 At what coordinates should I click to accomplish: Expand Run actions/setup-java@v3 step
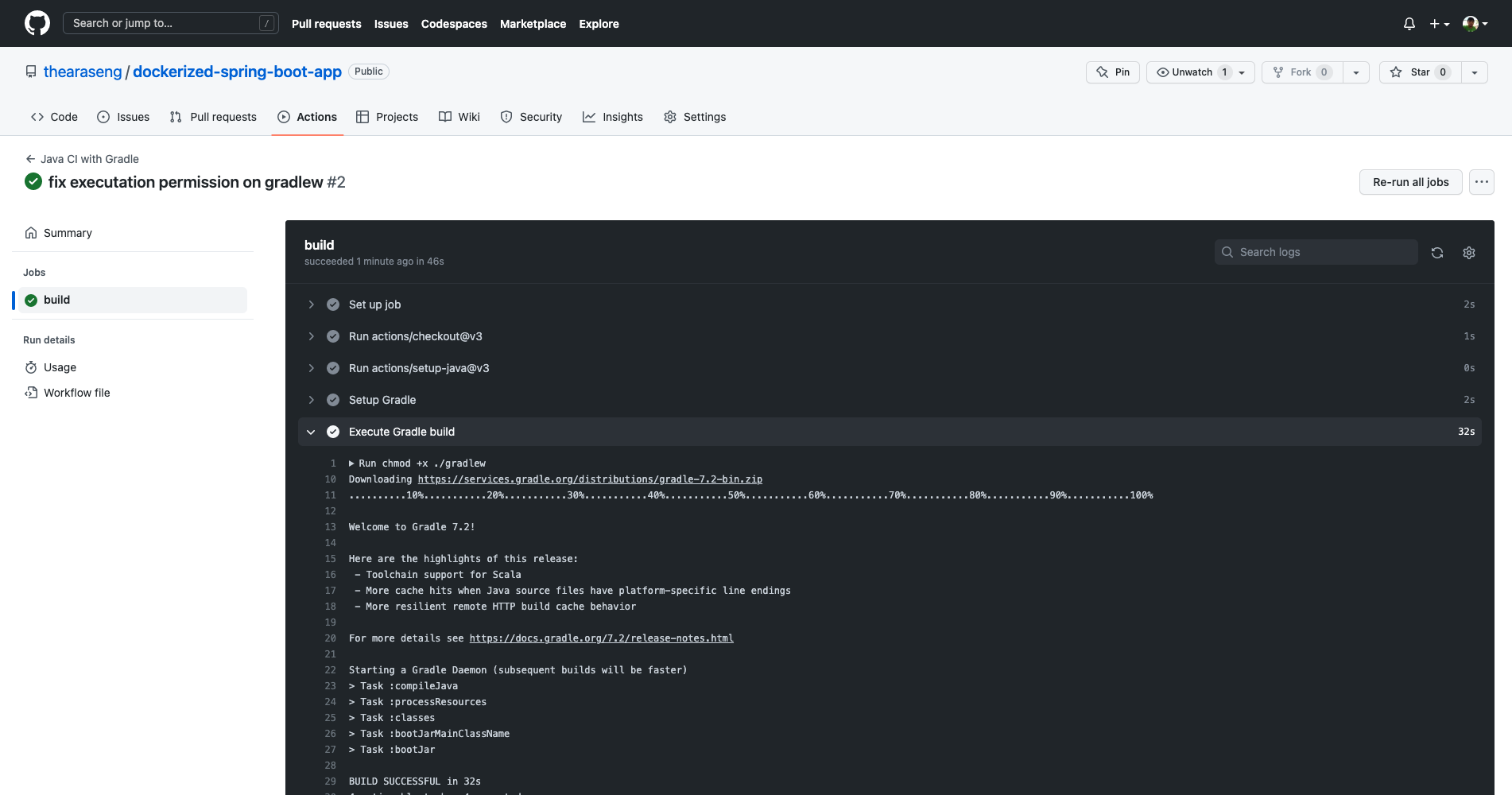pyautogui.click(x=890, y=368)
